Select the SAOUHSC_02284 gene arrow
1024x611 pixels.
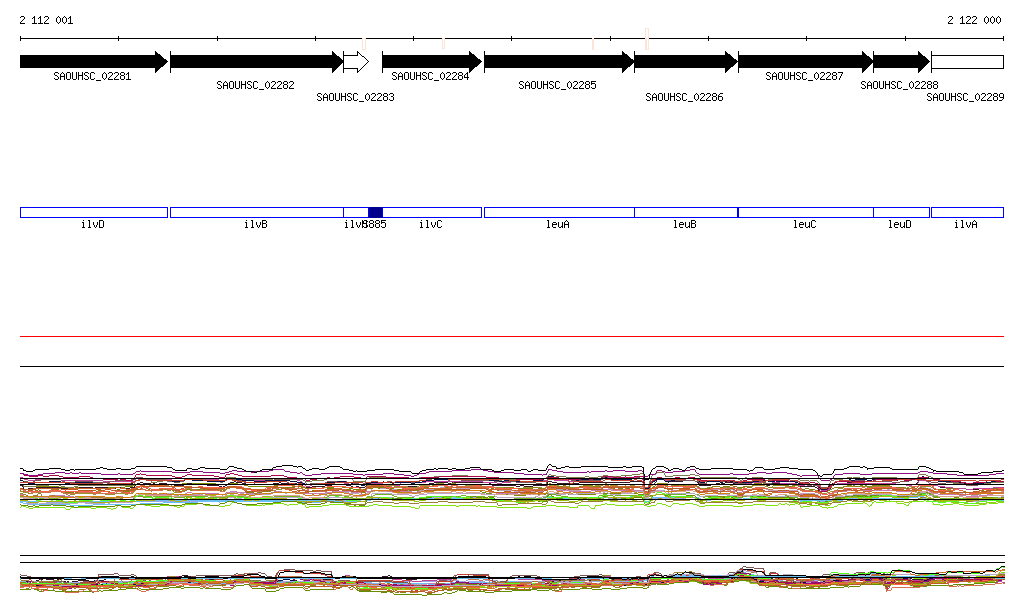[x=431, y=62]
